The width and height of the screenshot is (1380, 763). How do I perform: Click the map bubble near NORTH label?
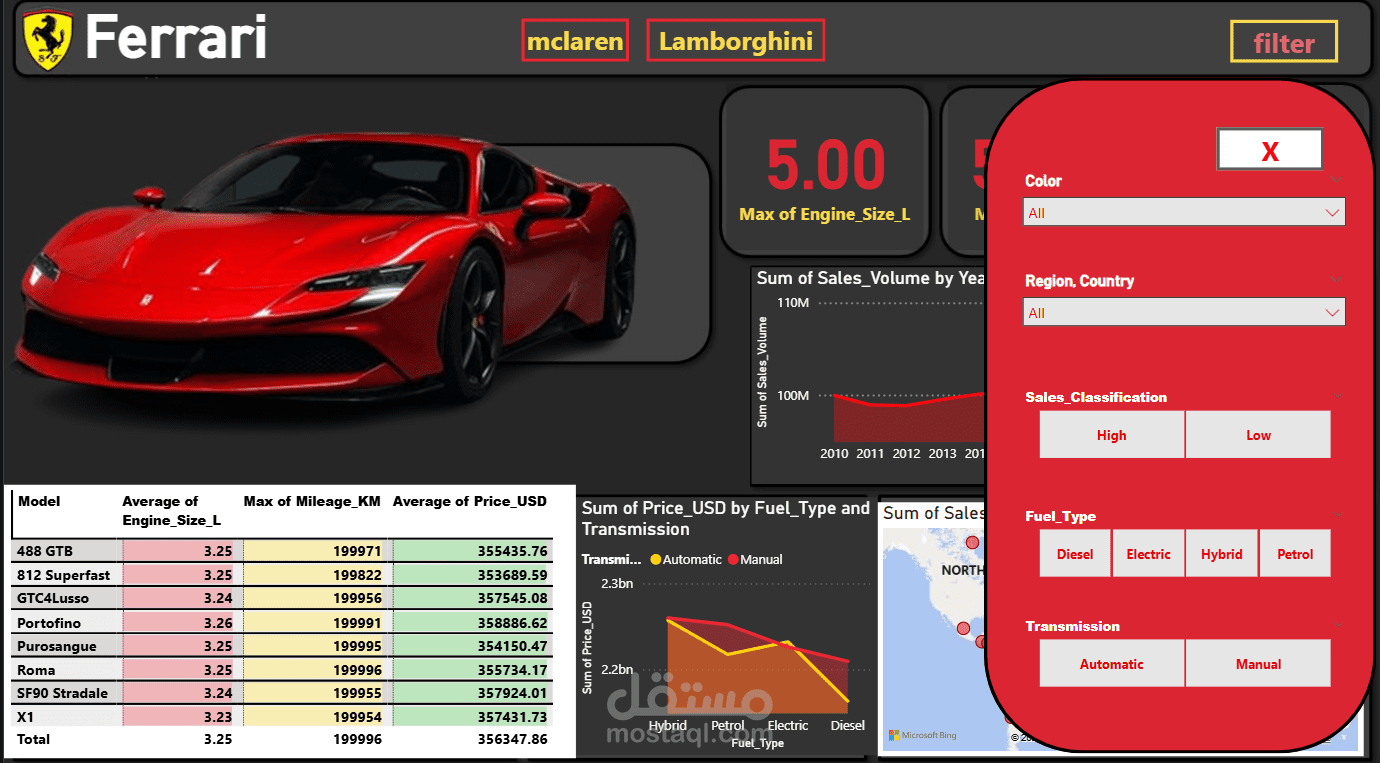point(971,542)
